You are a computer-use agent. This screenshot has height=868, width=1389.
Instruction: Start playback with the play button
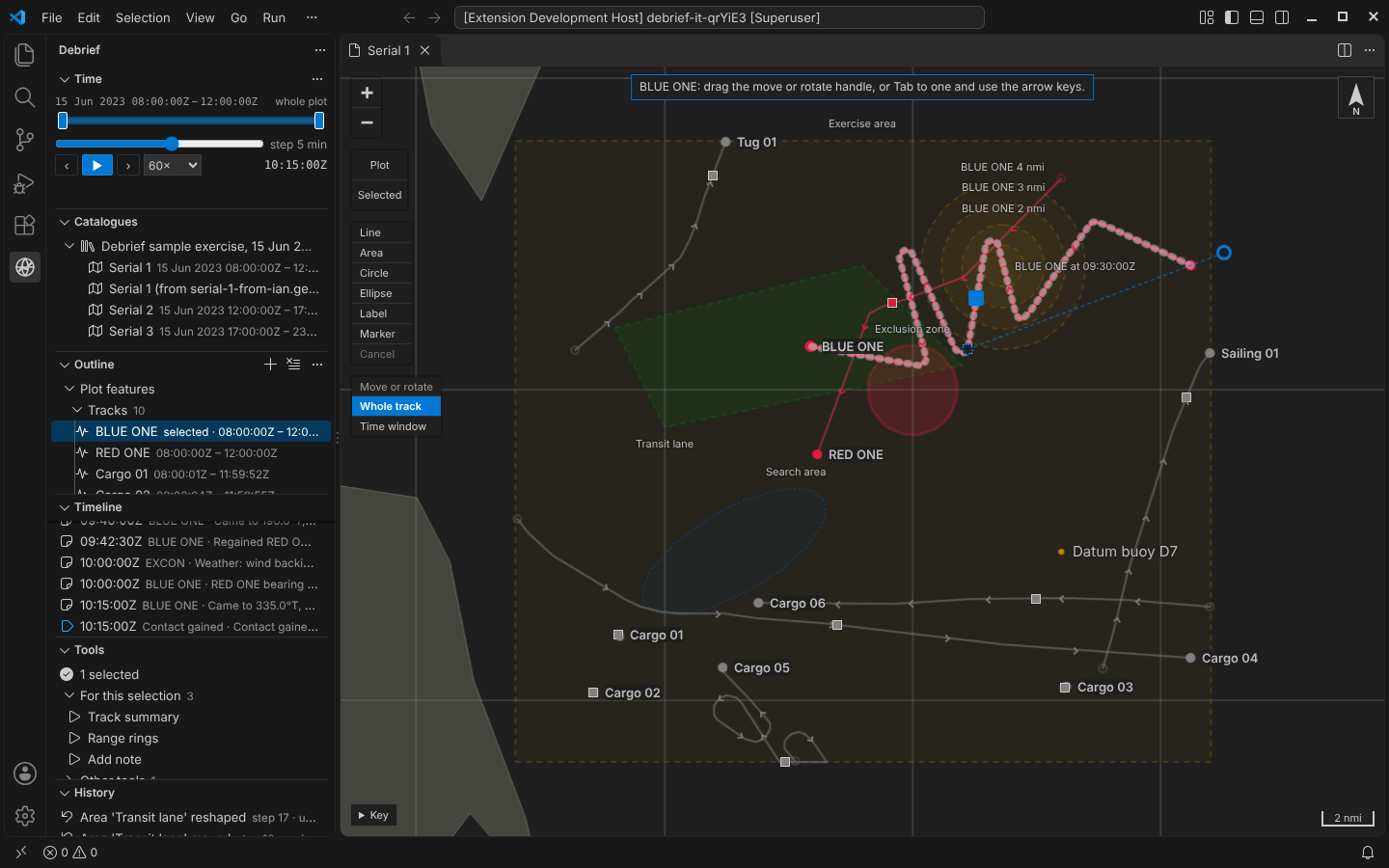click(97, 166)
